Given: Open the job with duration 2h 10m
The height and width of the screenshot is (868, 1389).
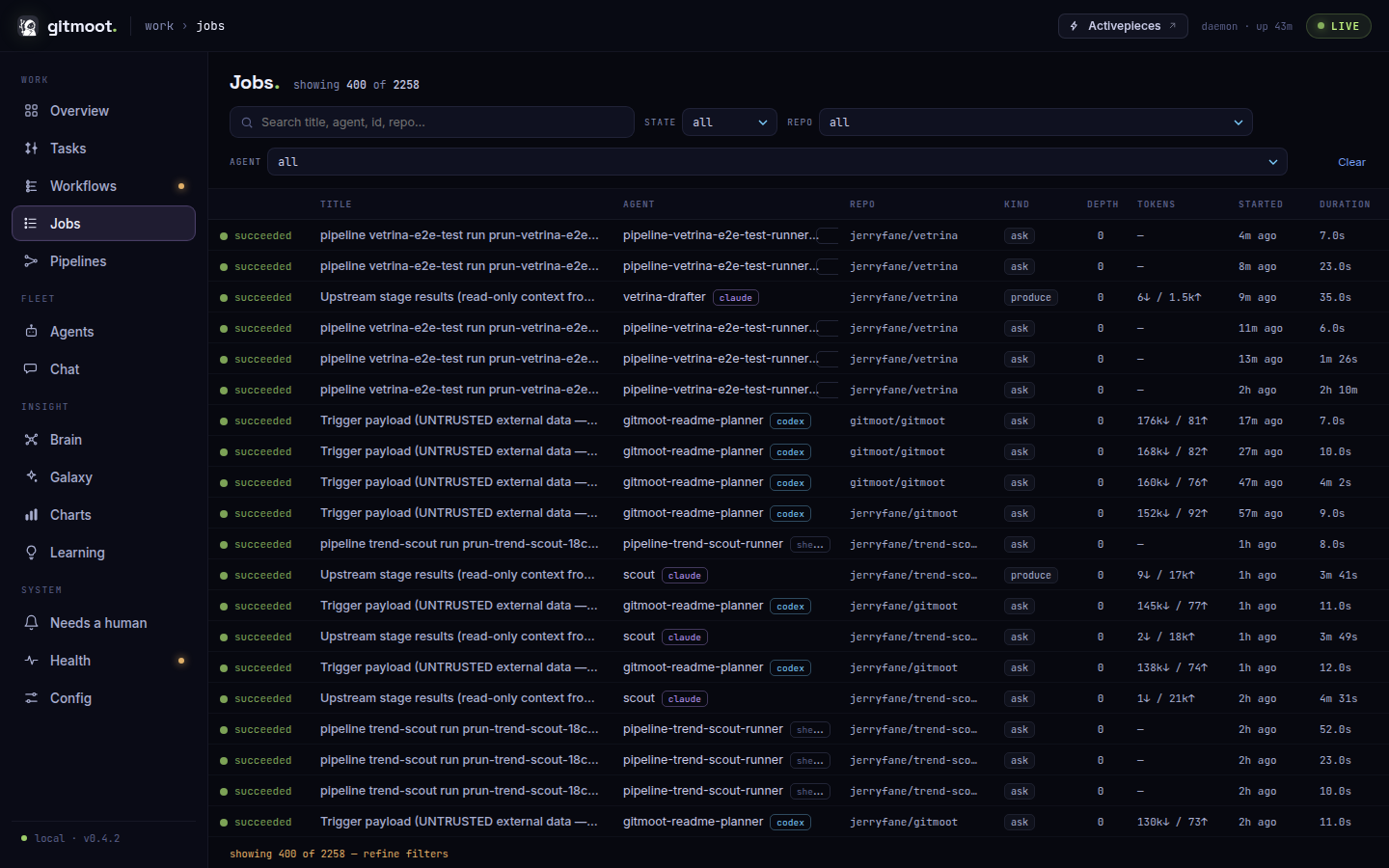Looking at the screenshot, I should coord(799,390).
